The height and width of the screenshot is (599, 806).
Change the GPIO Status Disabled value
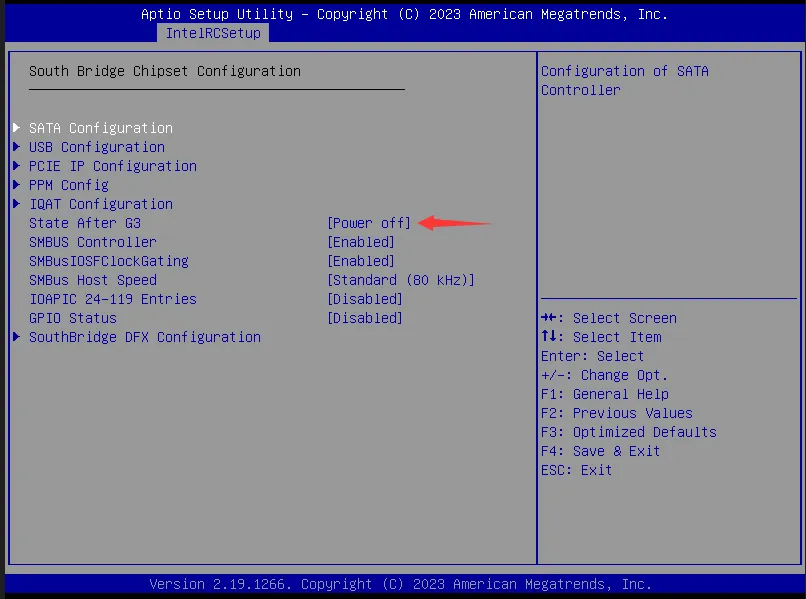point(365,318)
